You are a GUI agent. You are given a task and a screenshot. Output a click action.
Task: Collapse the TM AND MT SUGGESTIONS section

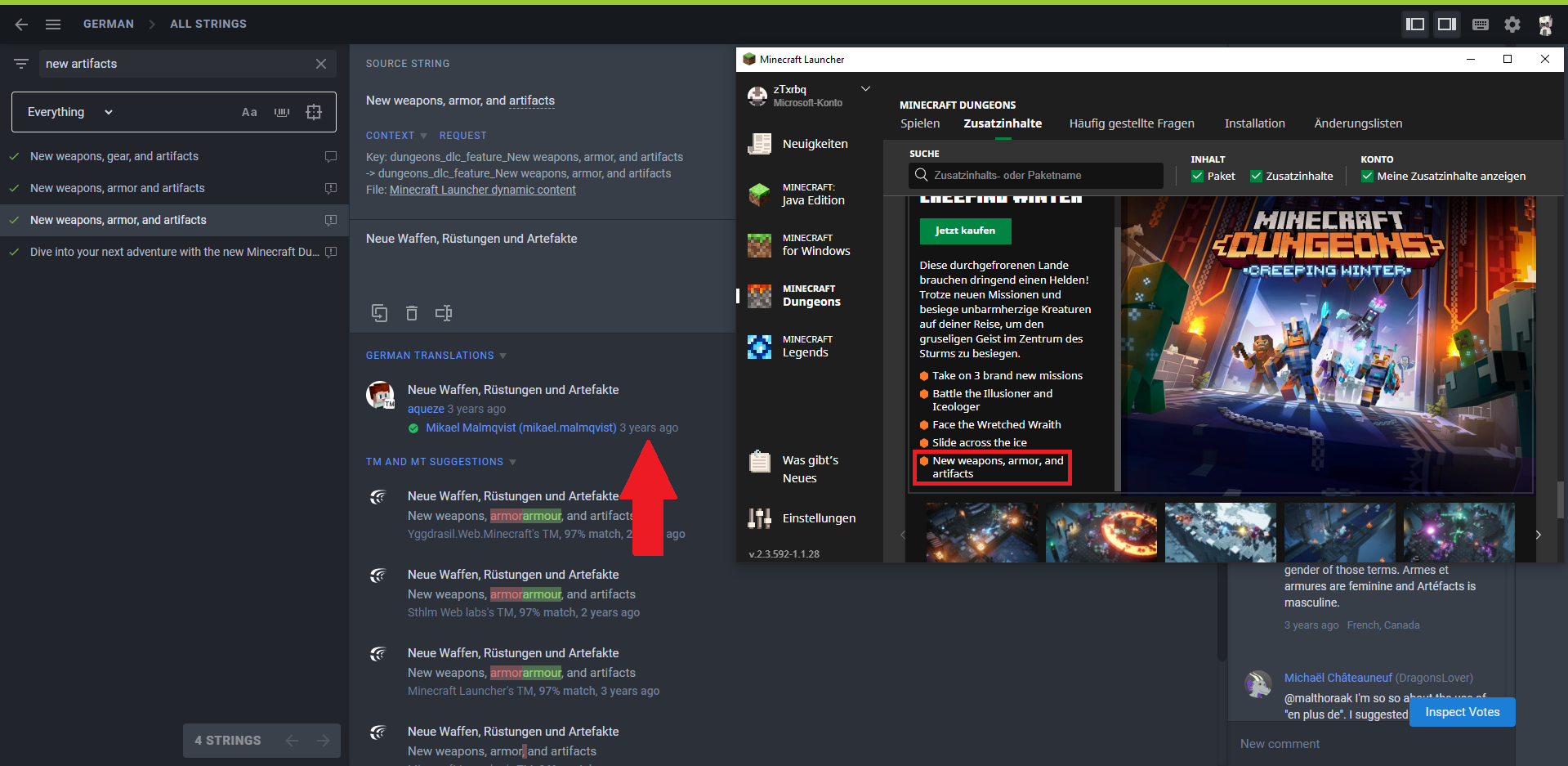pos(441,462)
